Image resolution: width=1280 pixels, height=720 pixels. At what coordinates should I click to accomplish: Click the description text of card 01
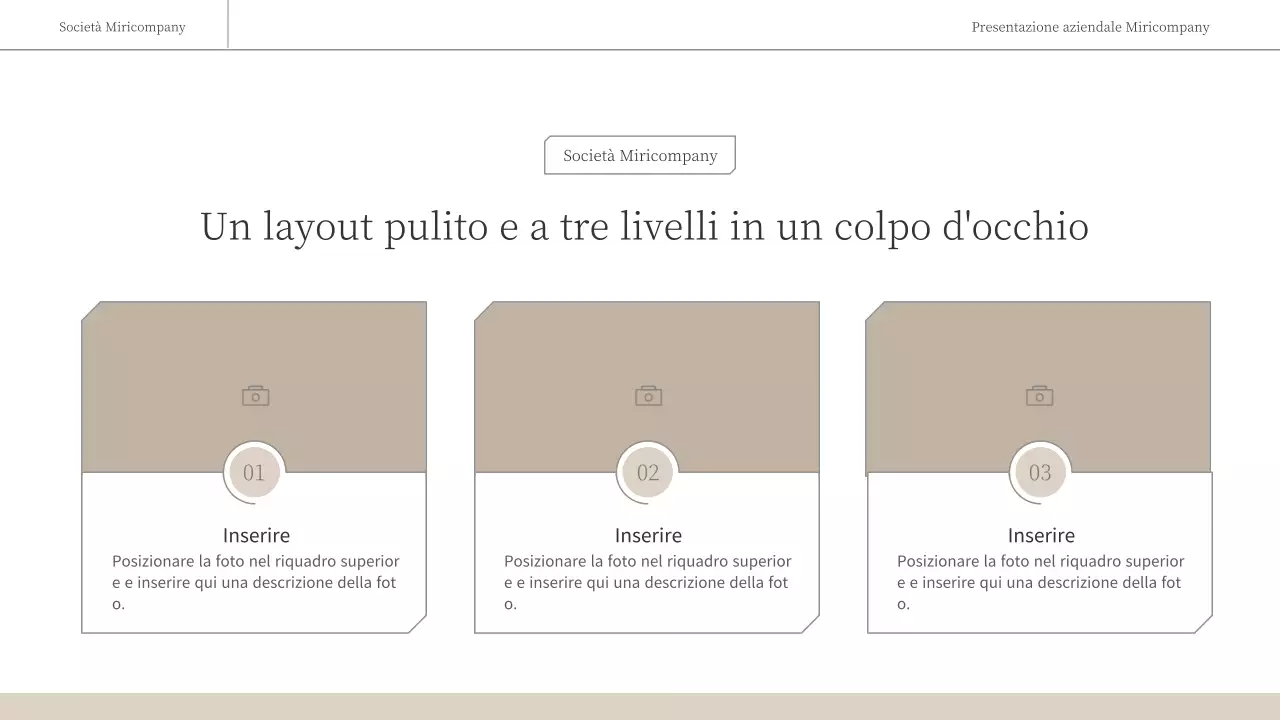tap(257, 582)
